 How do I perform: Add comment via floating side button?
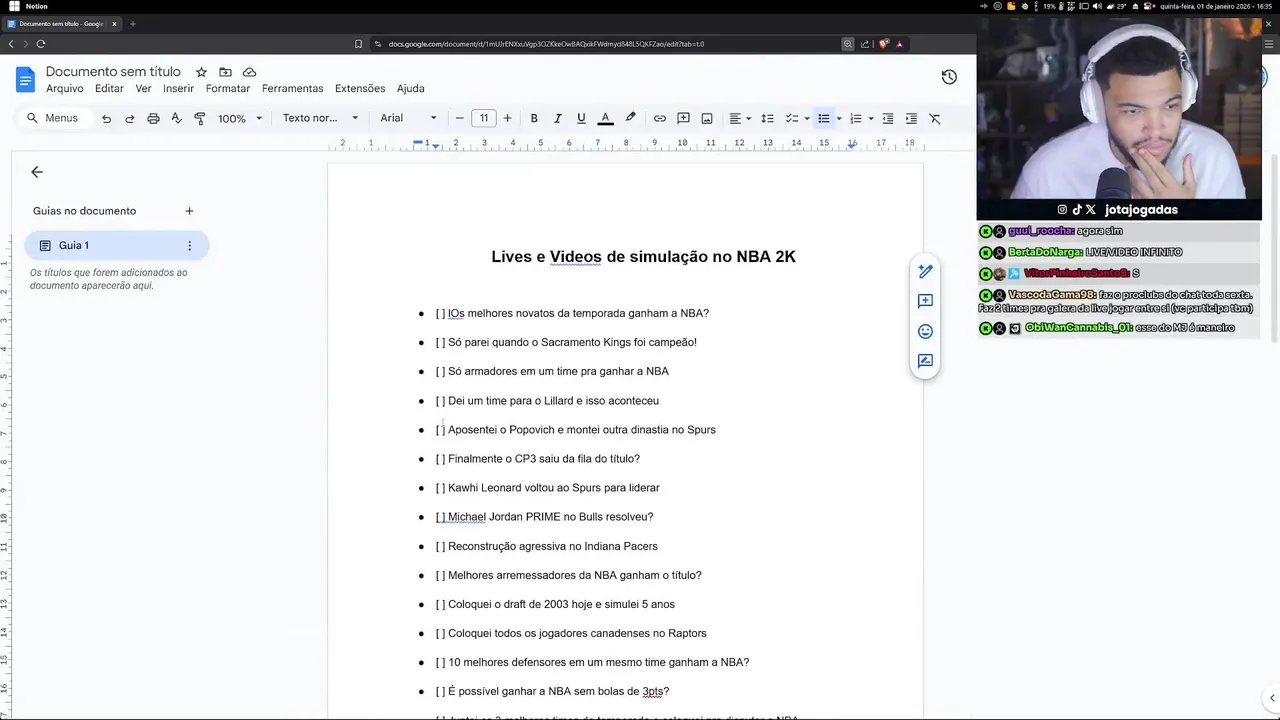(925, 301)
